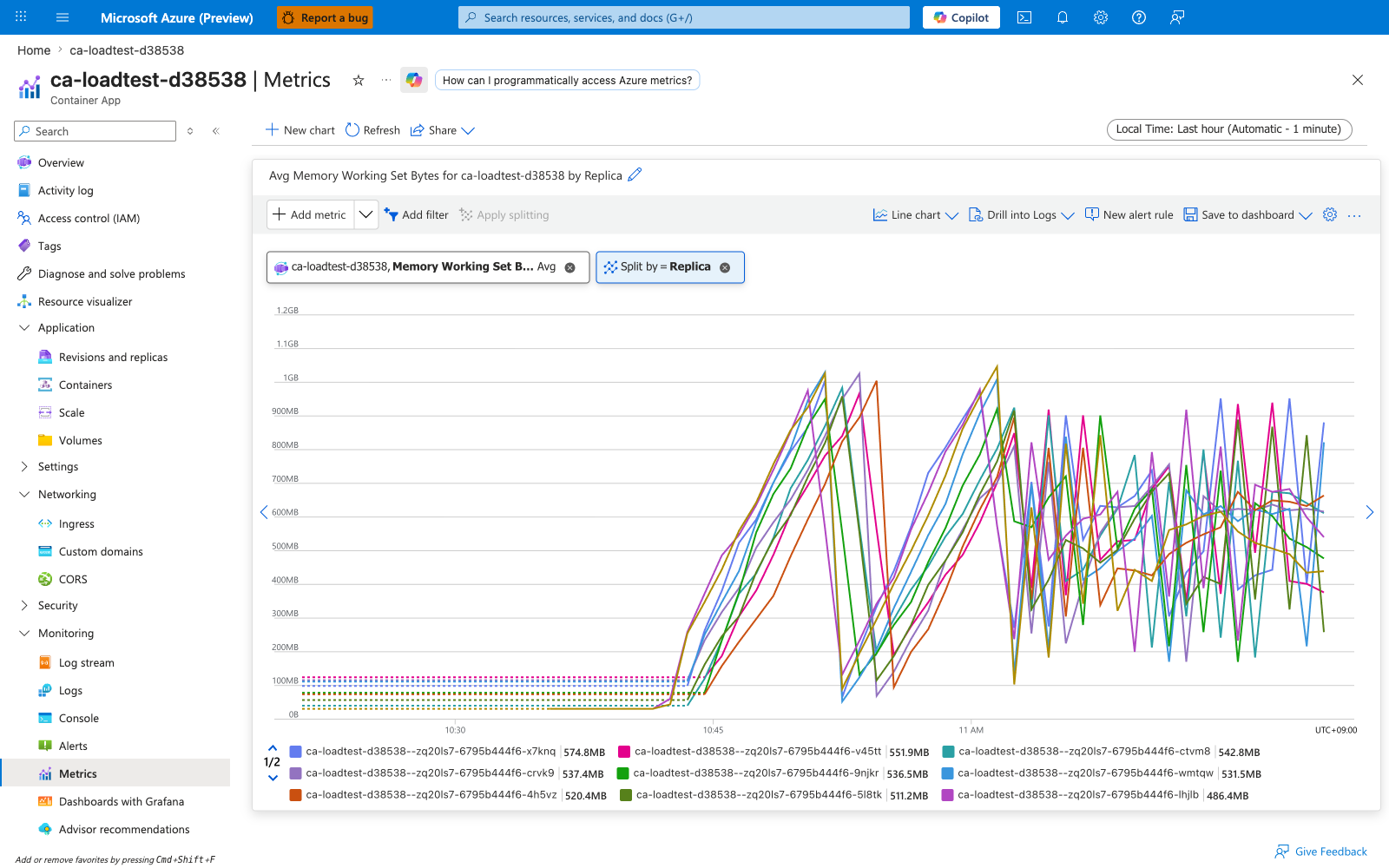This screenshot has height=868, width=1389.
Task: Expand the Add metric dropdown arrow
Action: coord(366,214)
